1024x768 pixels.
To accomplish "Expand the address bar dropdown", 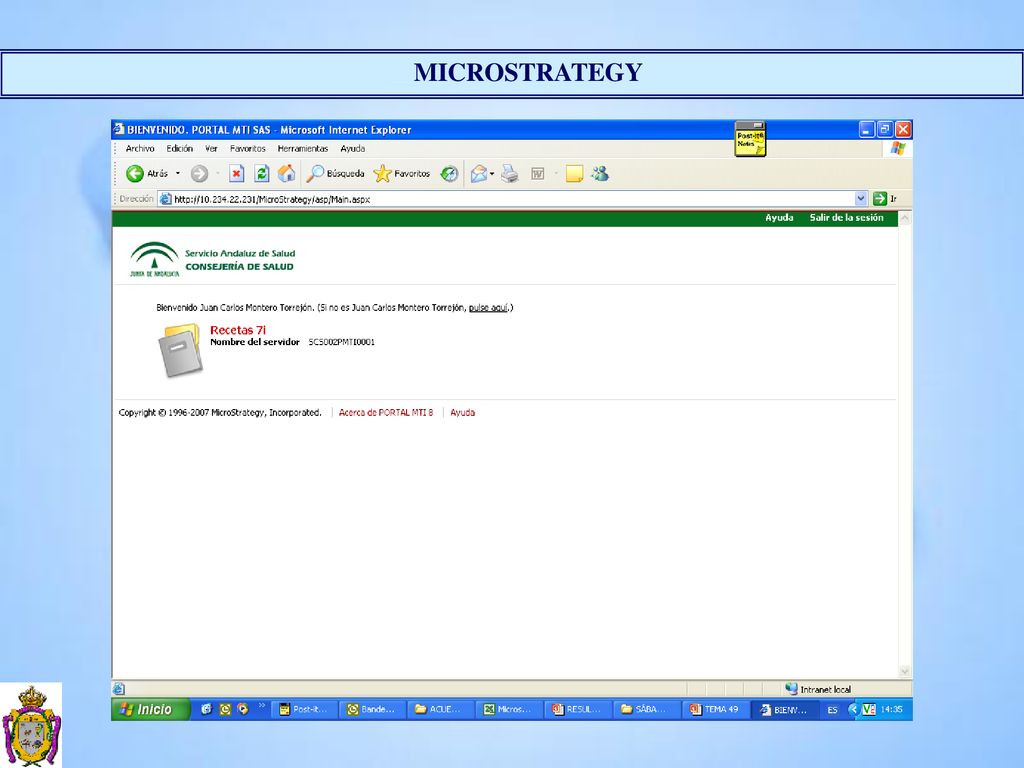I will coord(861,199).
